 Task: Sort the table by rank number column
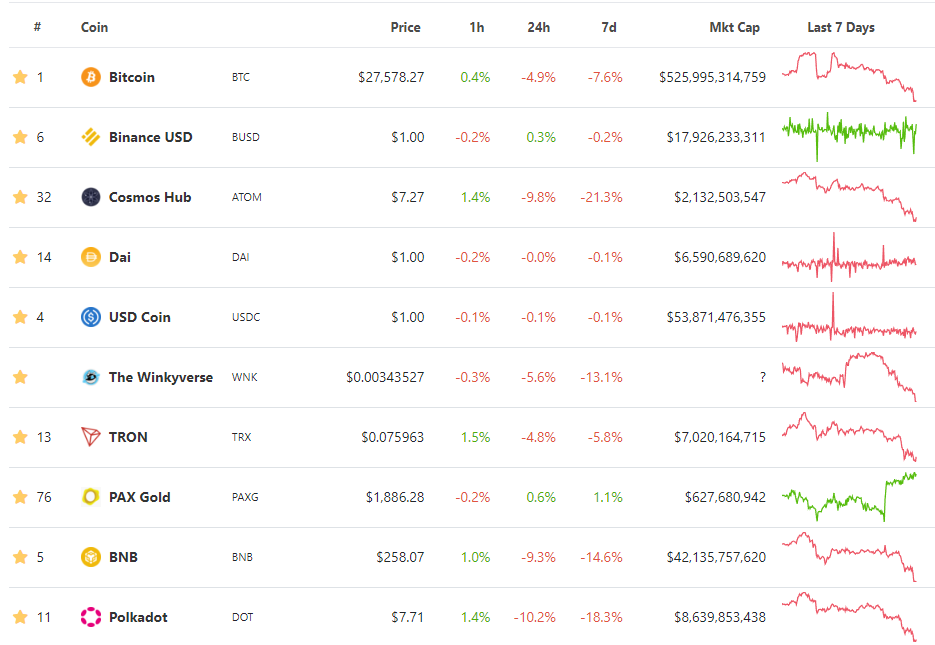pos(38,27)
